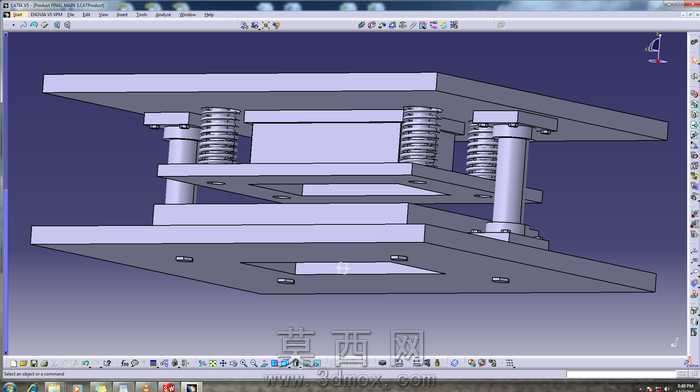The height and width of the screenshot is (392, 700).
Task: Select the Coincidence Constraint tool
Action: click(x=361, y=25)
